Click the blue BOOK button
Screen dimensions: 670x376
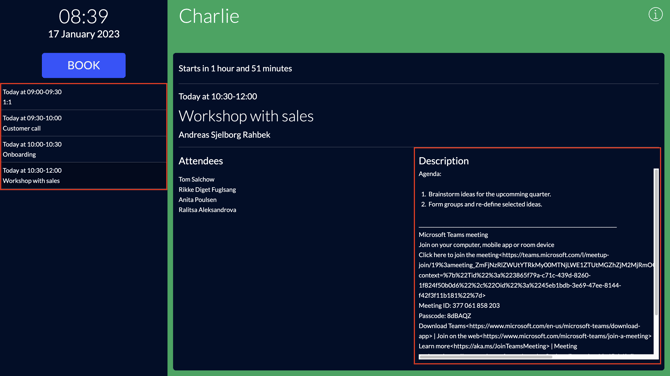click(84, 65)
